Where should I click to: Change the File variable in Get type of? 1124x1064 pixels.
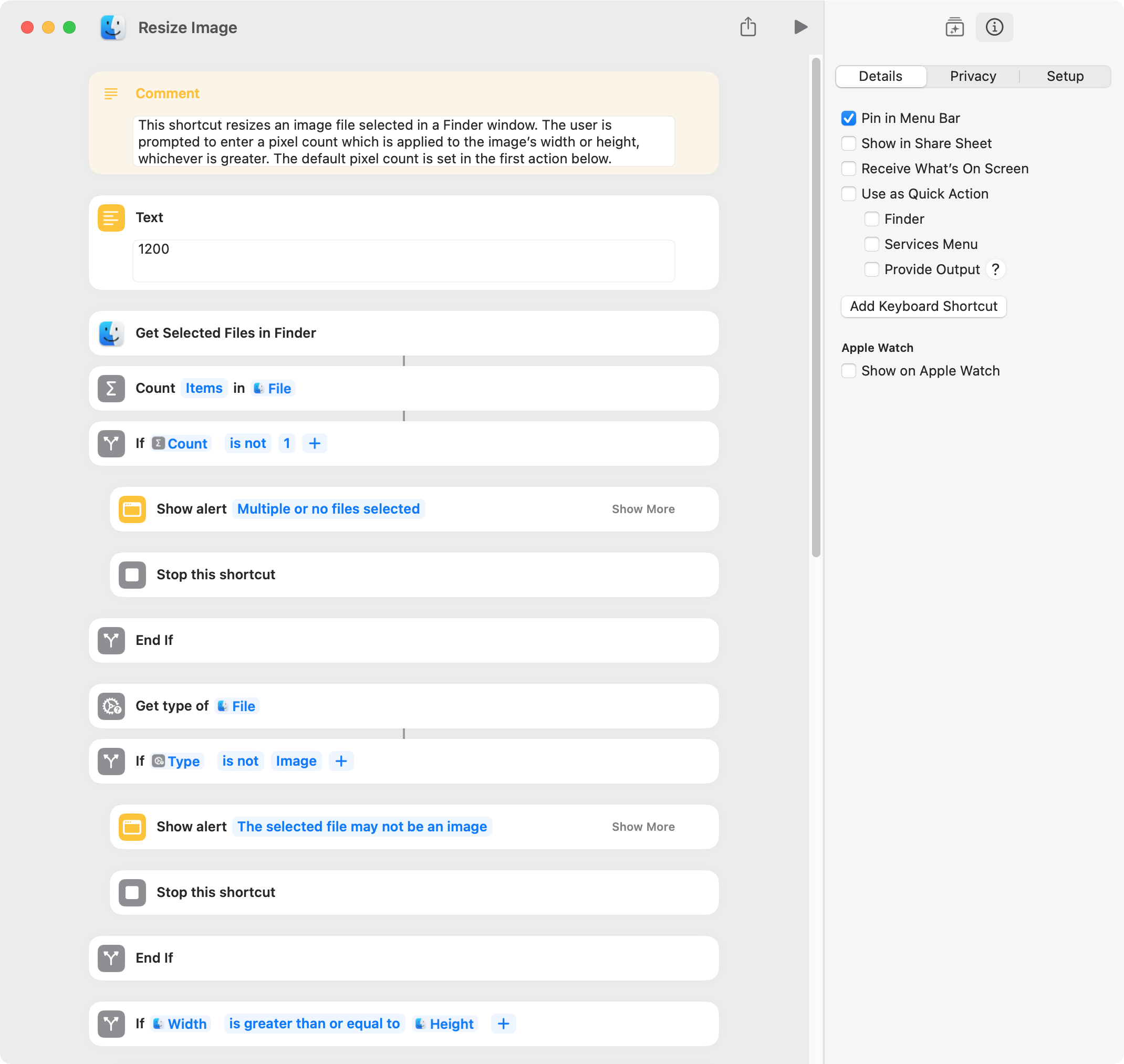click(237, 706)
